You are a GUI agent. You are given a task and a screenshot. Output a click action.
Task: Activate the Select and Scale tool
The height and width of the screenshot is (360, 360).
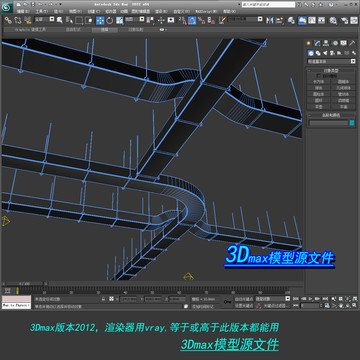tap(120, 20)
